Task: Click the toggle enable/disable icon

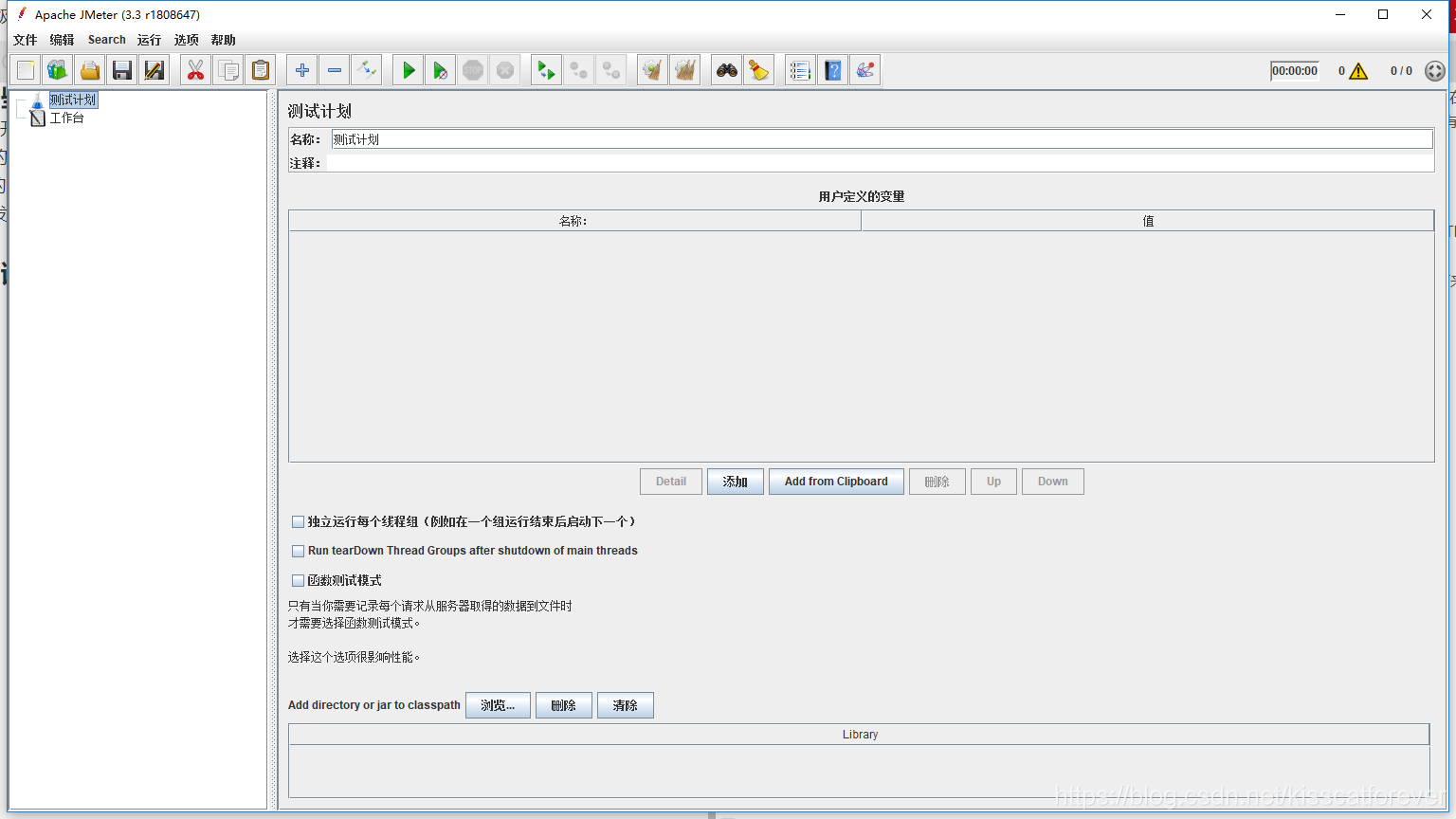Action: tap(367, 70)
